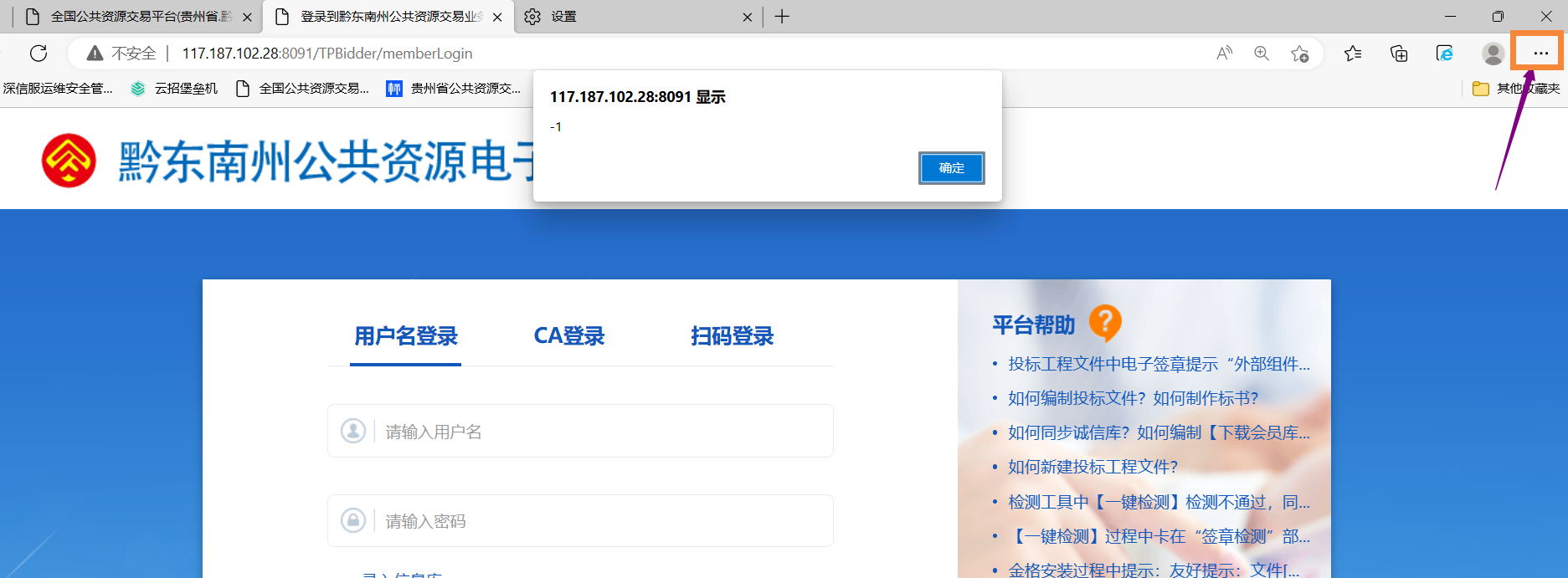Select the 扫码登录 tab
The height and width of the screenshot is (578, 1568).
point(733,336)
